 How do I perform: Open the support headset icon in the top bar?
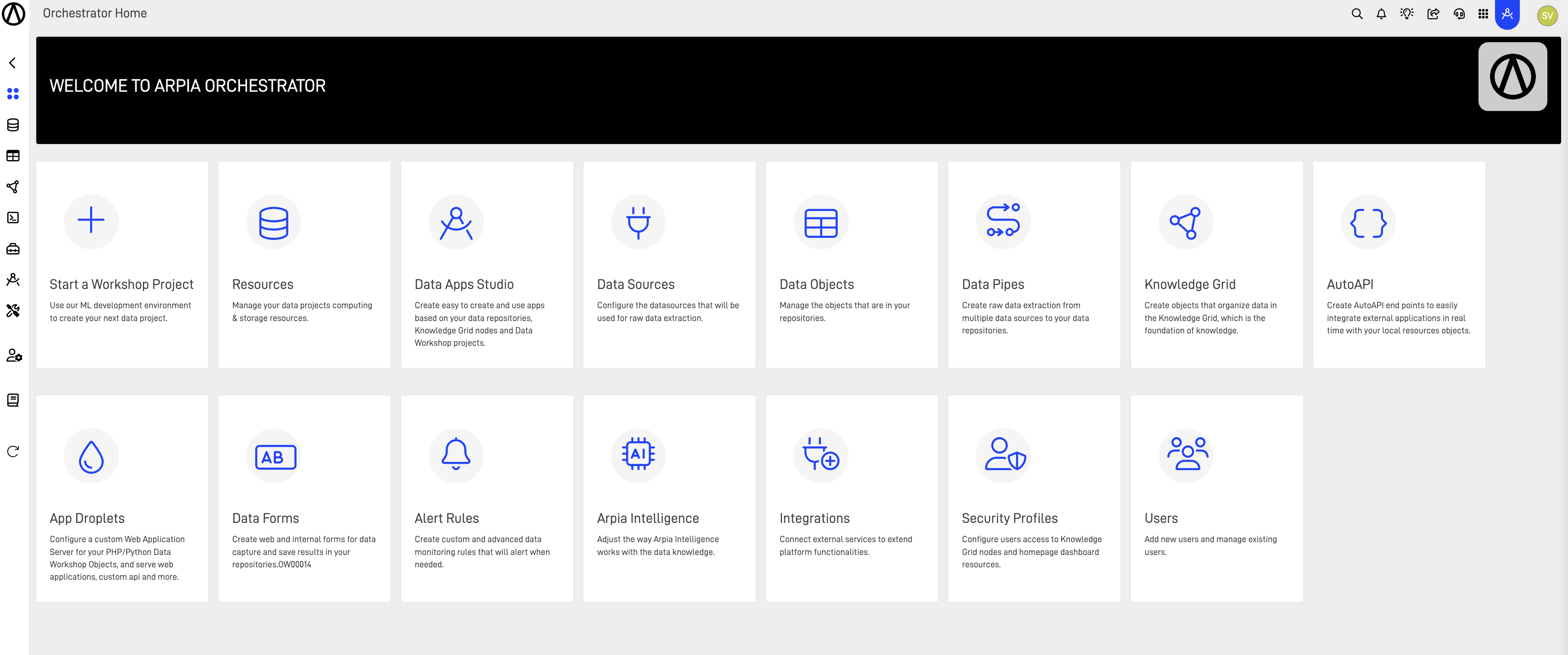point(1459,13)
